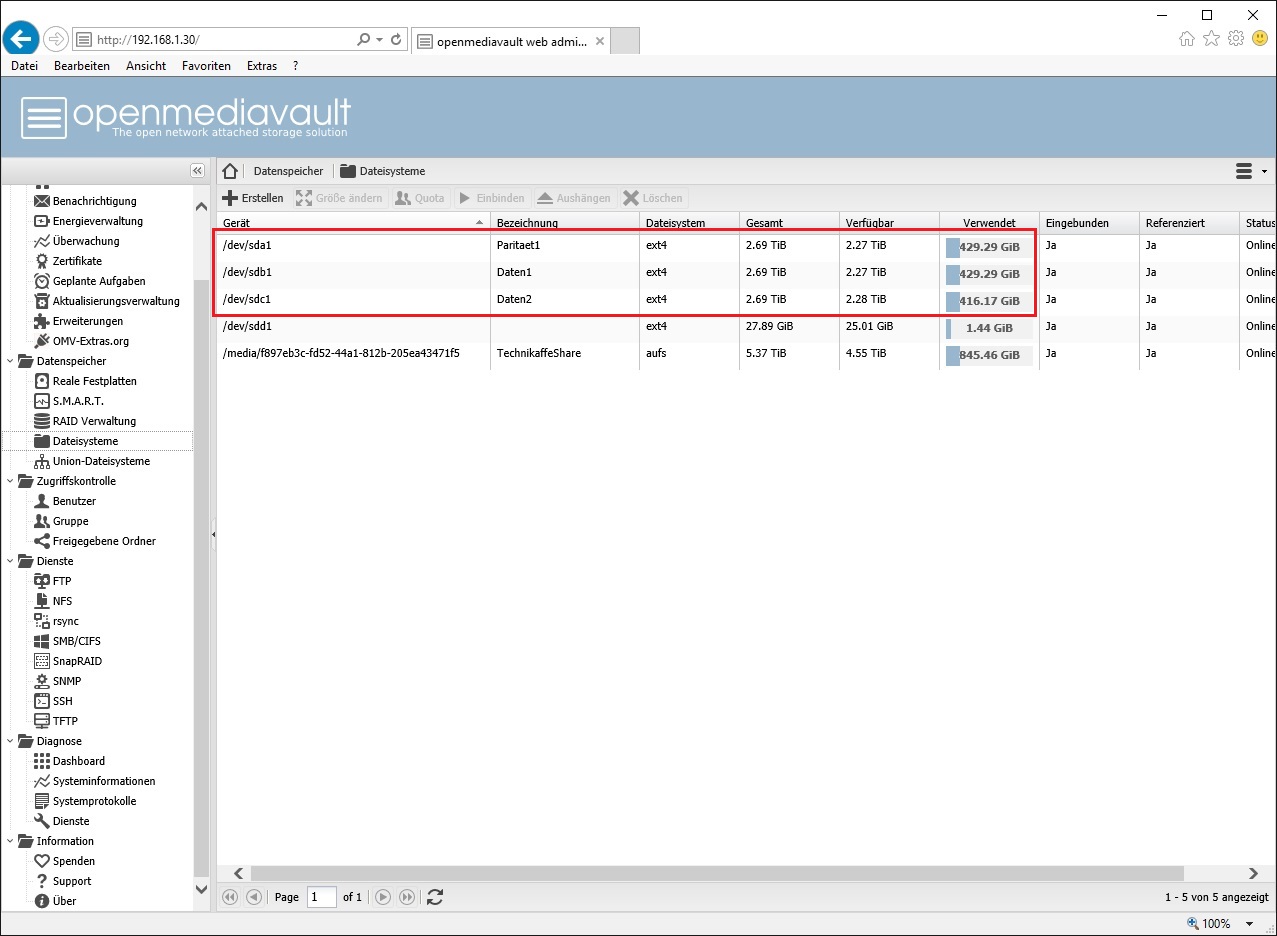Click the Systemprotokolle log icon
The image size is (1277, 936).
coord(42,801)
